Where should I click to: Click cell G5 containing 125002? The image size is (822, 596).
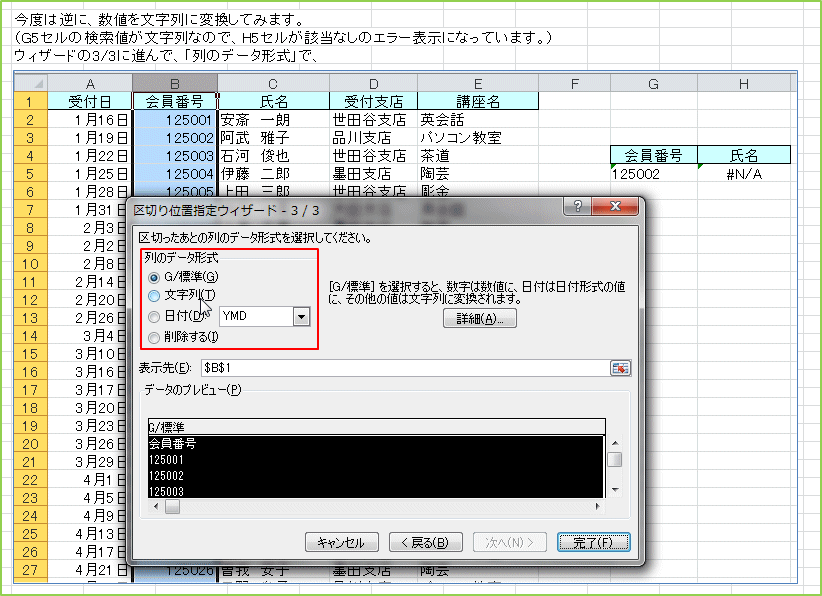pyautogui.click(x=654, y=174)
